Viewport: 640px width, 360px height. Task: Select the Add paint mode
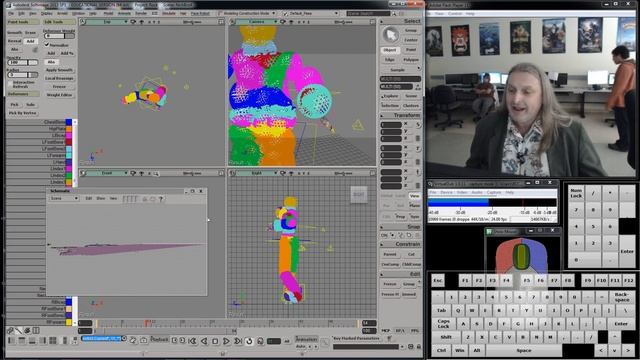click(30, 41)
